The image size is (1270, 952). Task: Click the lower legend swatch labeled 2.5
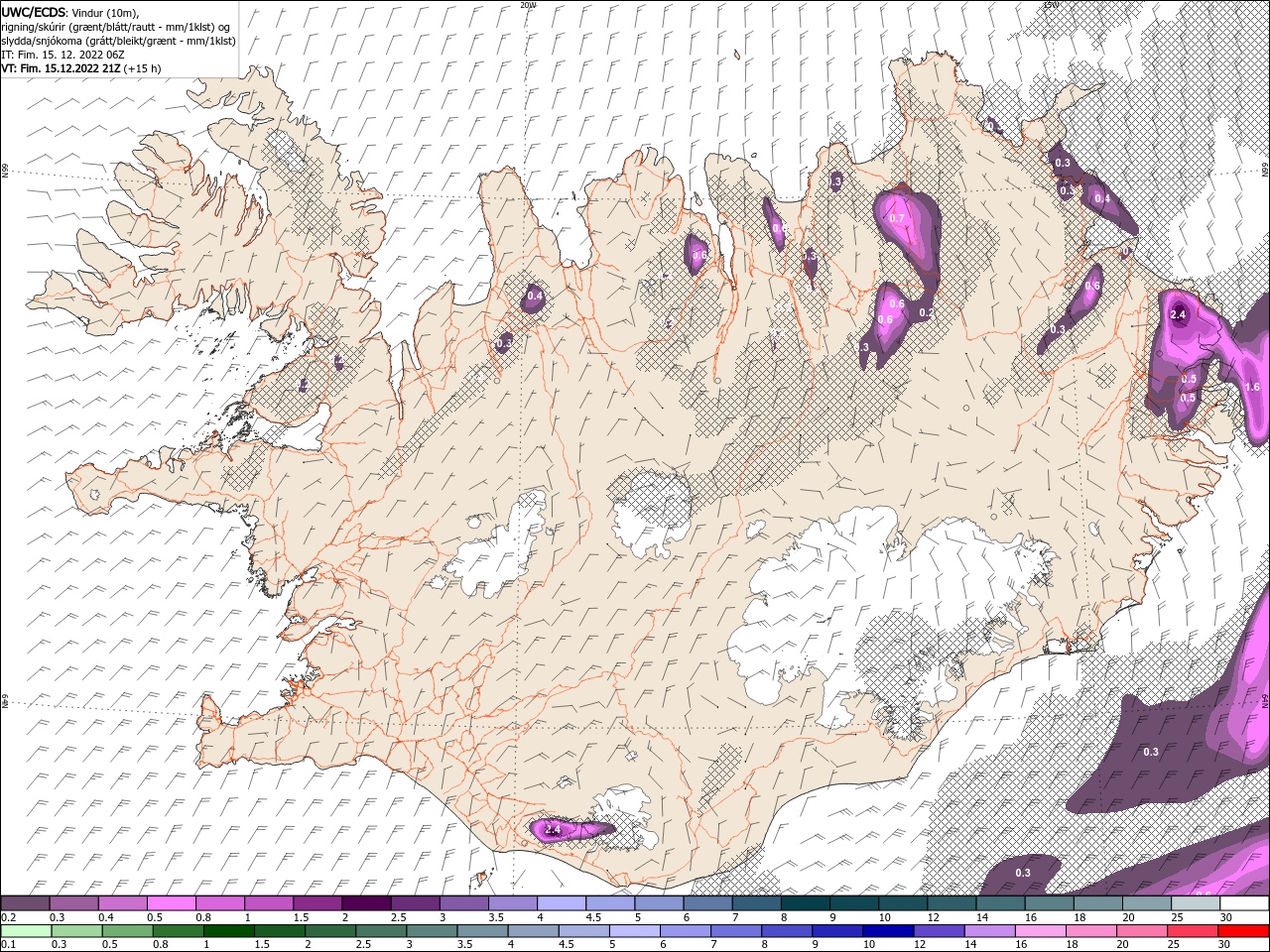380,931
